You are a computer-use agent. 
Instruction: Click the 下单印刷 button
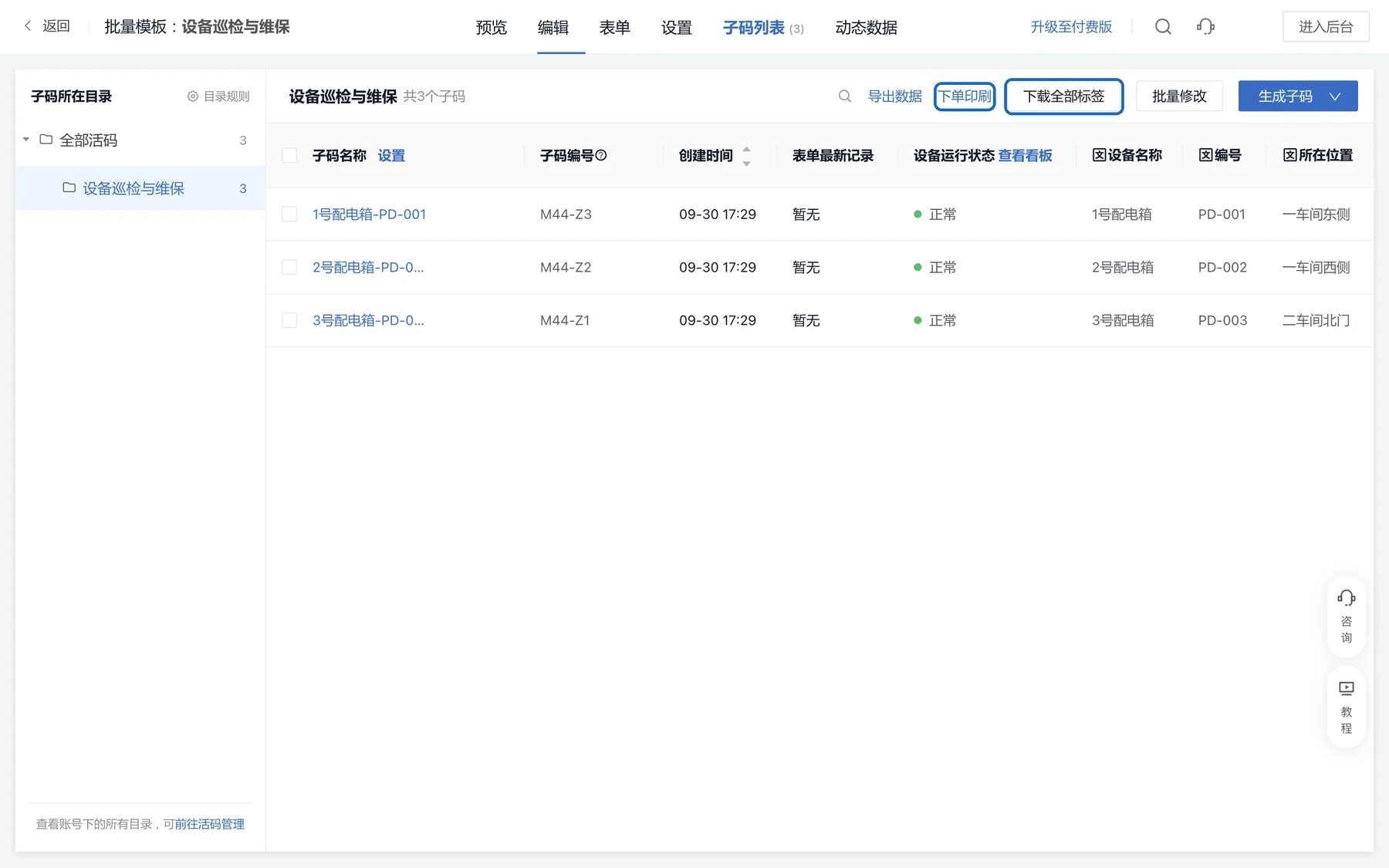(965, 96)
